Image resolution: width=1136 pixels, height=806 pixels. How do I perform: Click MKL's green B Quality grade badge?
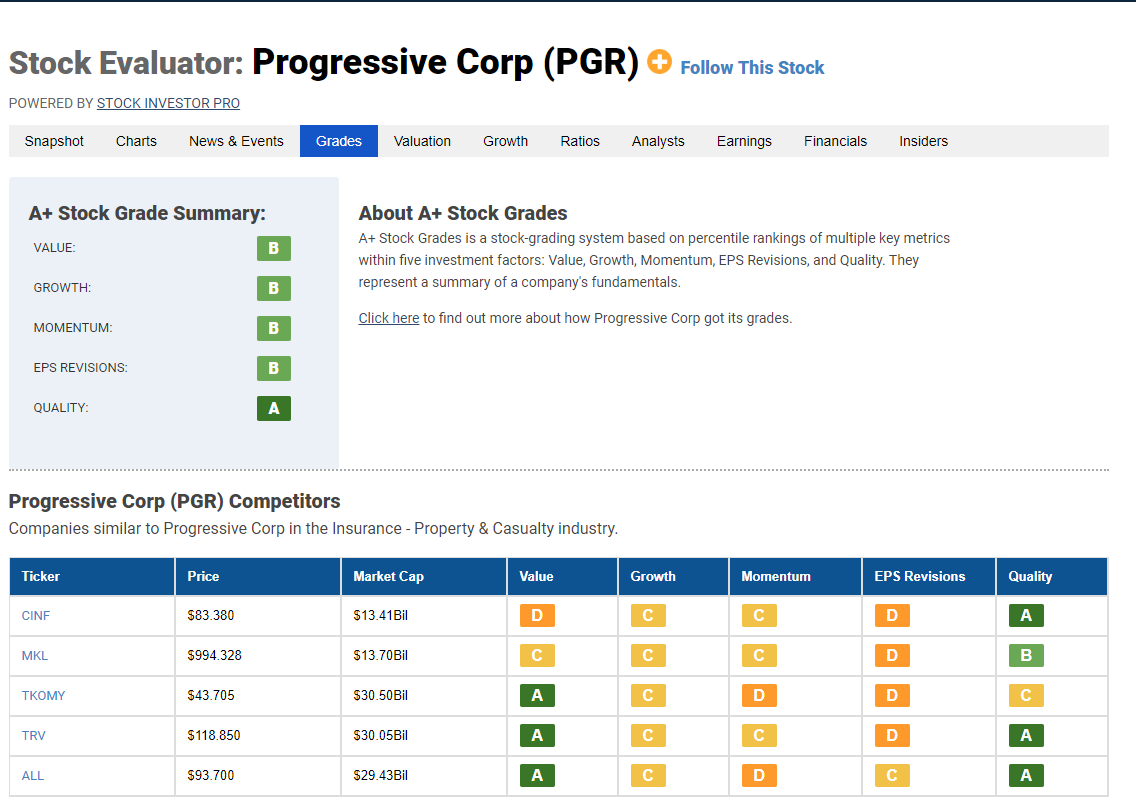(1027, 655)
